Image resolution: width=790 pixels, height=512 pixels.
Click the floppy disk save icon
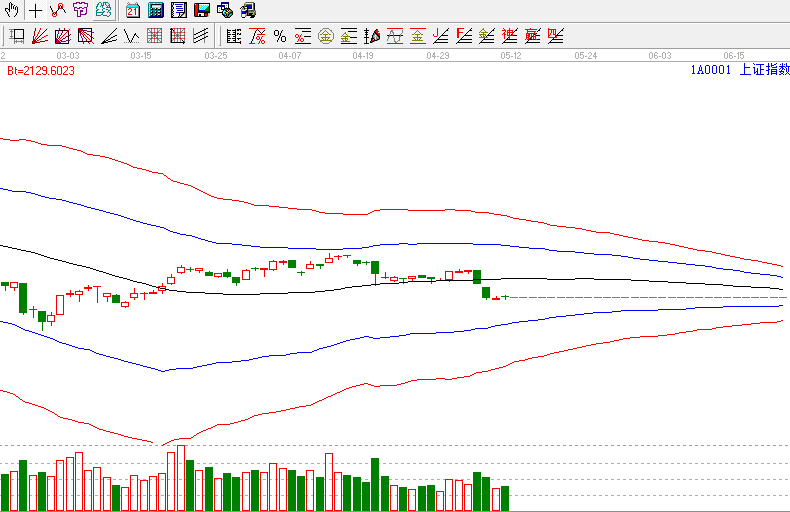[201, 11]
